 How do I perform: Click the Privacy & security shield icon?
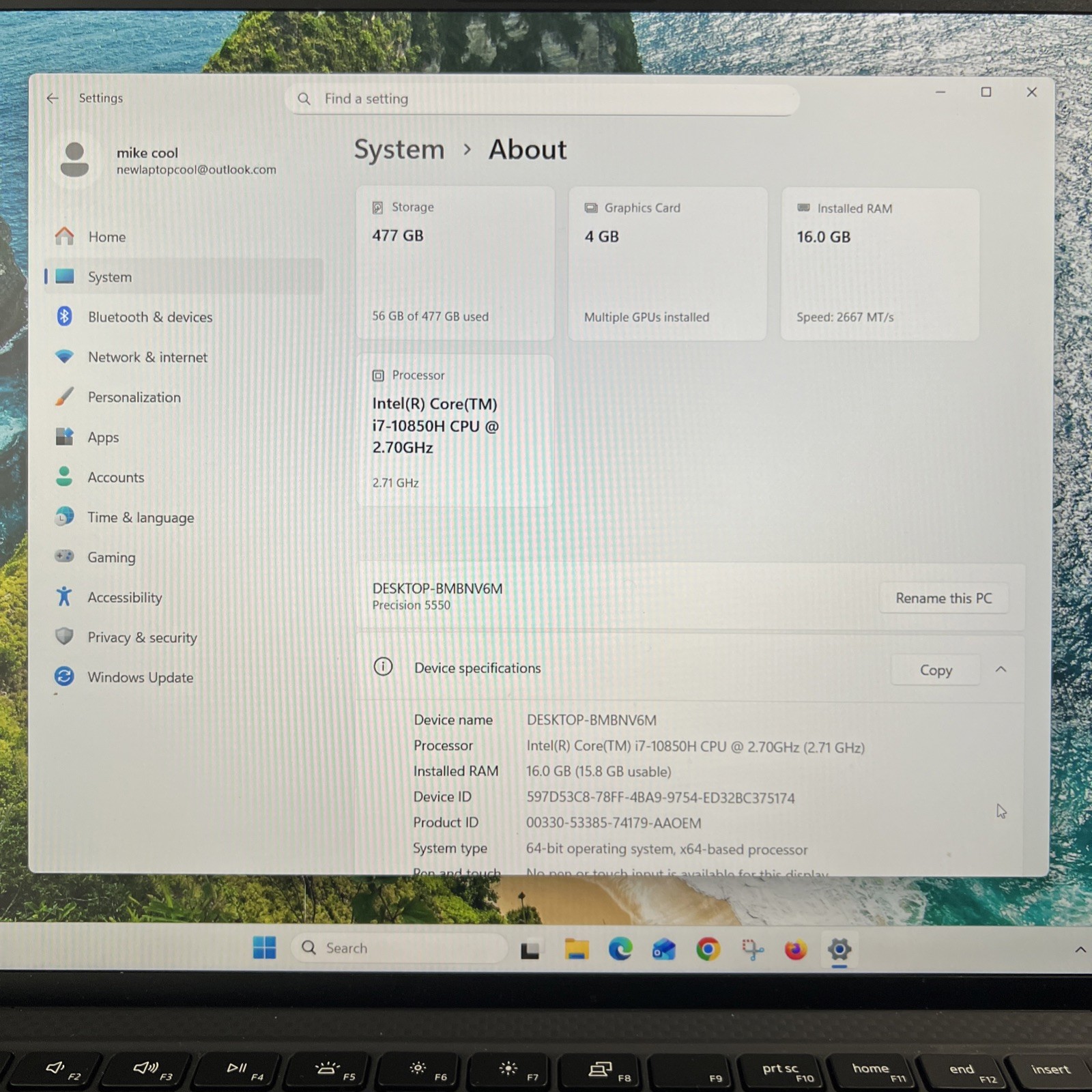pos(64,636)
